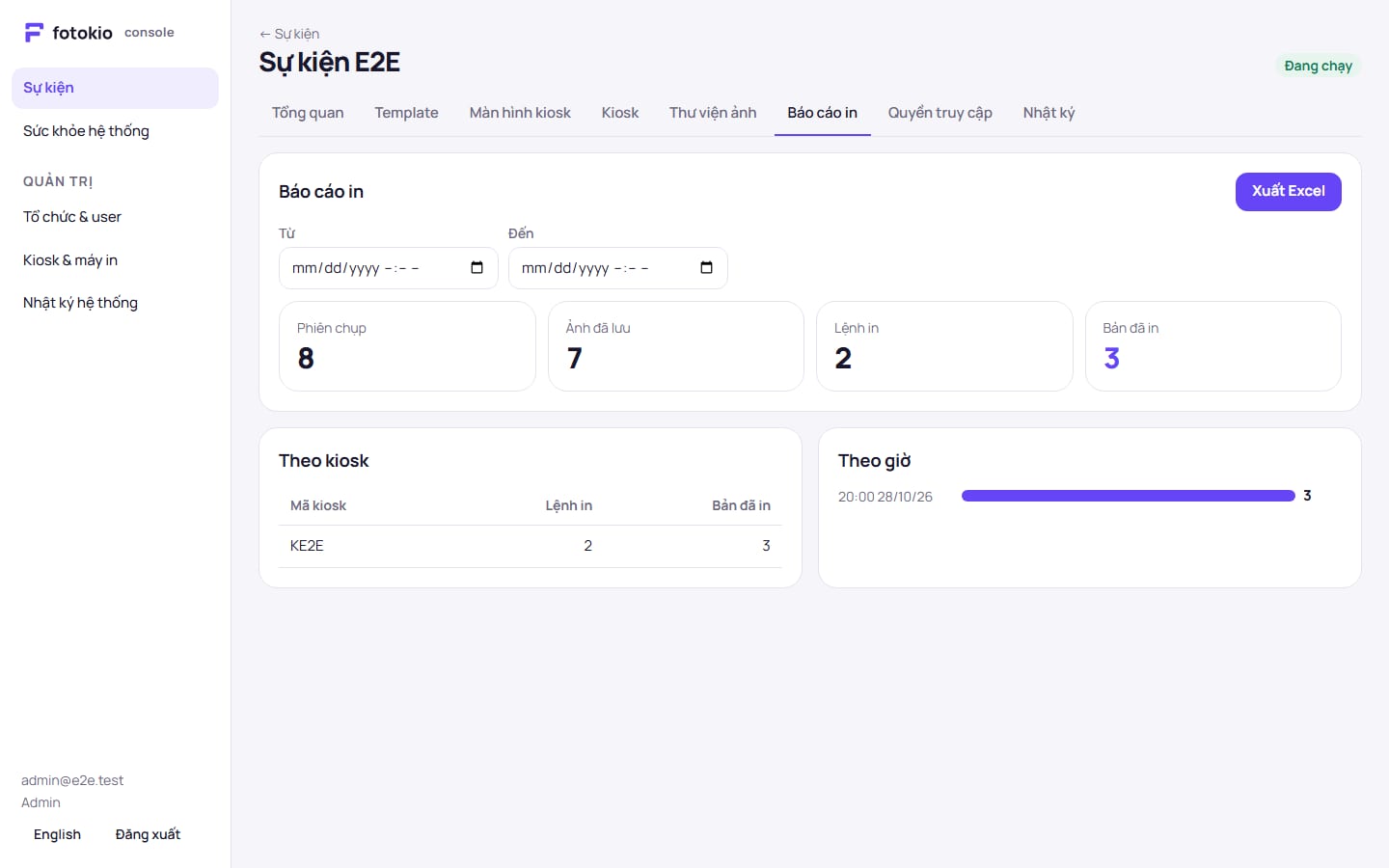Image resolution: width=1389 pixels, height=868 pixels.
Task: Click the Theo giờ section heading
Action: click(875, 461)
